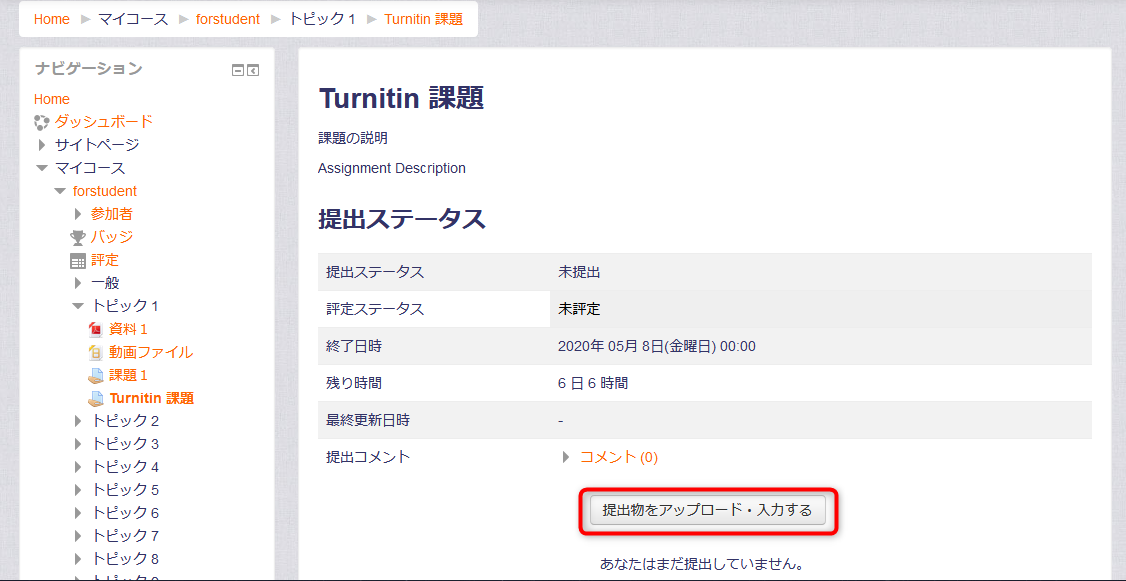The image size is (1126, 581).
Task: Expand the トピック 4 section arrow
Action: coord(78,467)
